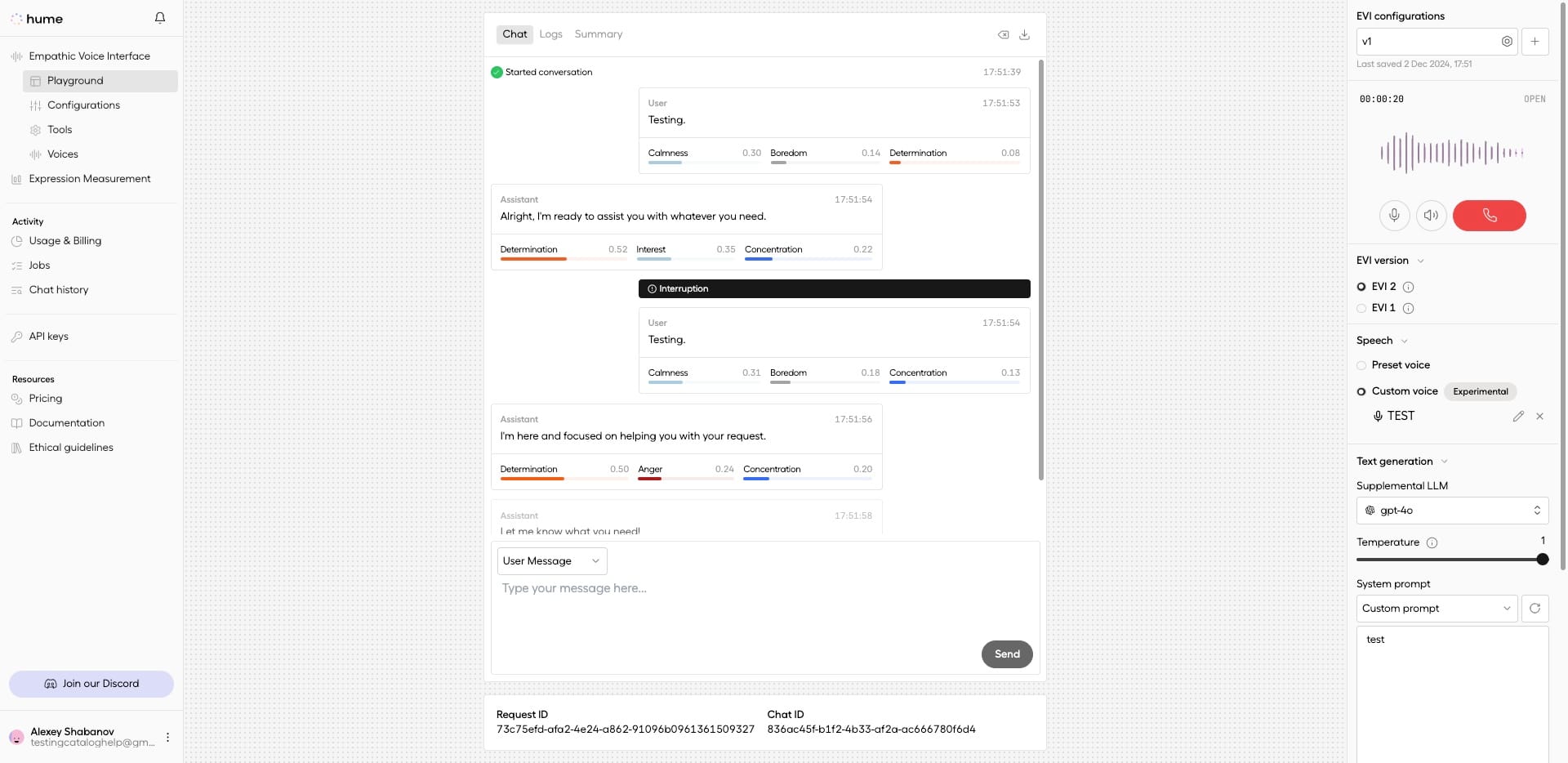Click the Chat history icon
The height and width of the screenshot is (763, 1568).
click(16, 290)
